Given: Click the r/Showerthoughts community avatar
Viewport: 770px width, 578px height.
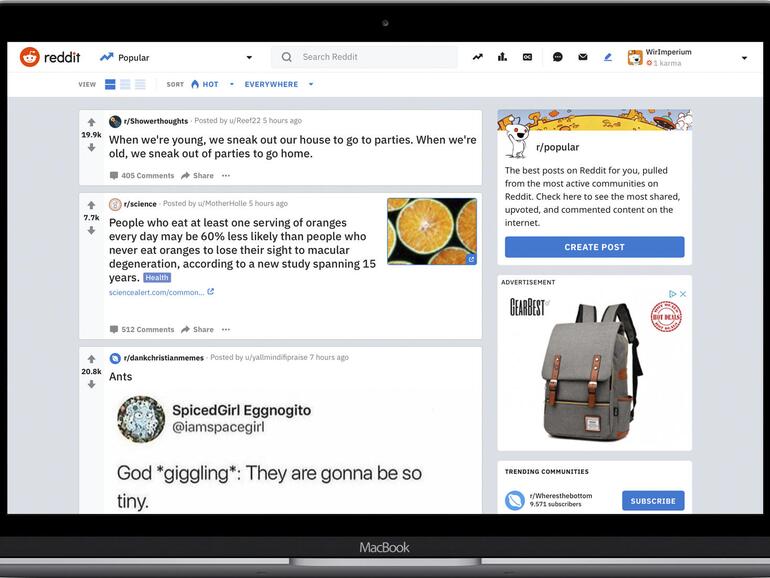Looking at the screenshot, I should (x=115, y=121).
